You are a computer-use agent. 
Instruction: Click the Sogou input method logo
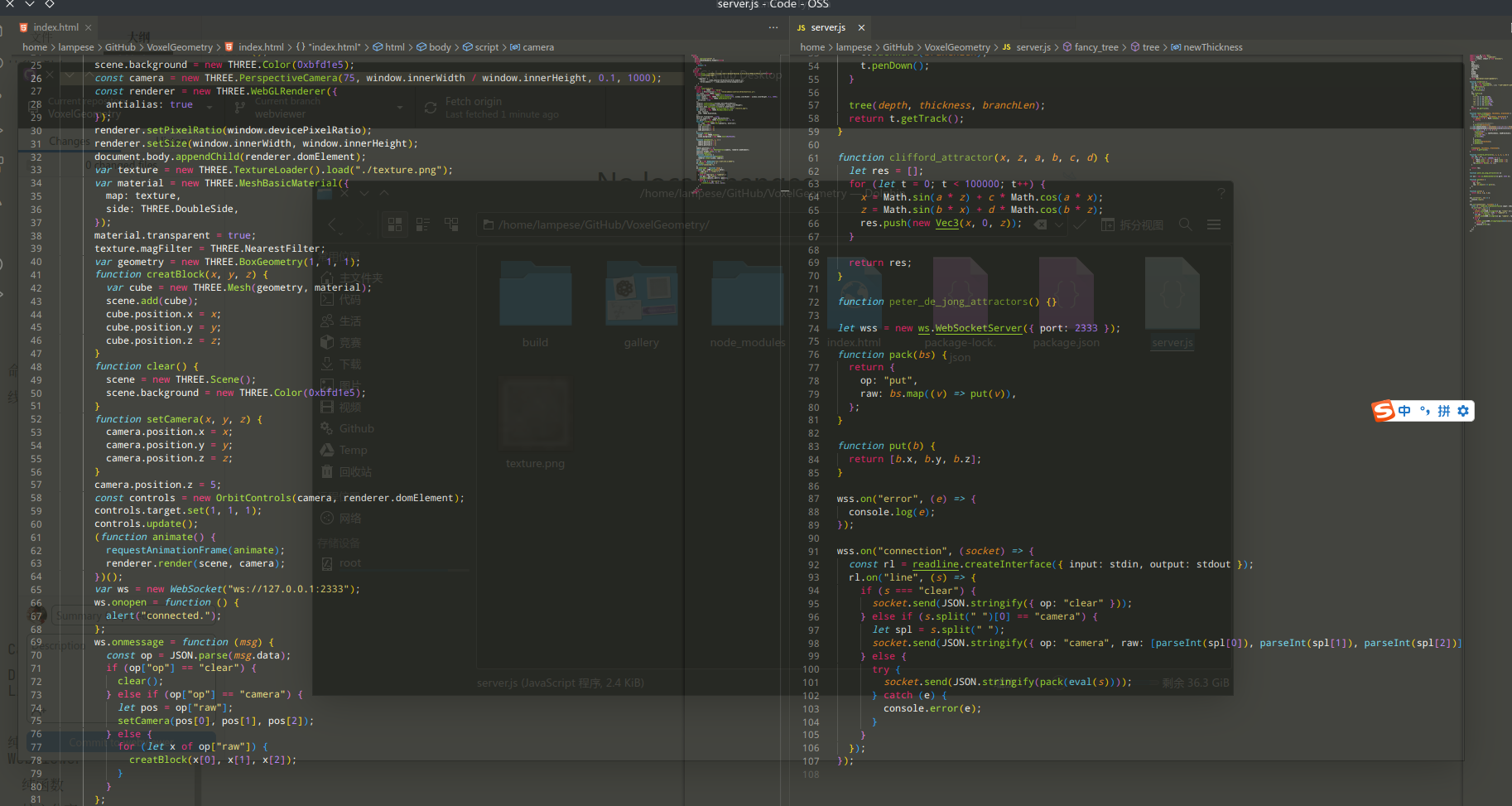point(1383,411)
